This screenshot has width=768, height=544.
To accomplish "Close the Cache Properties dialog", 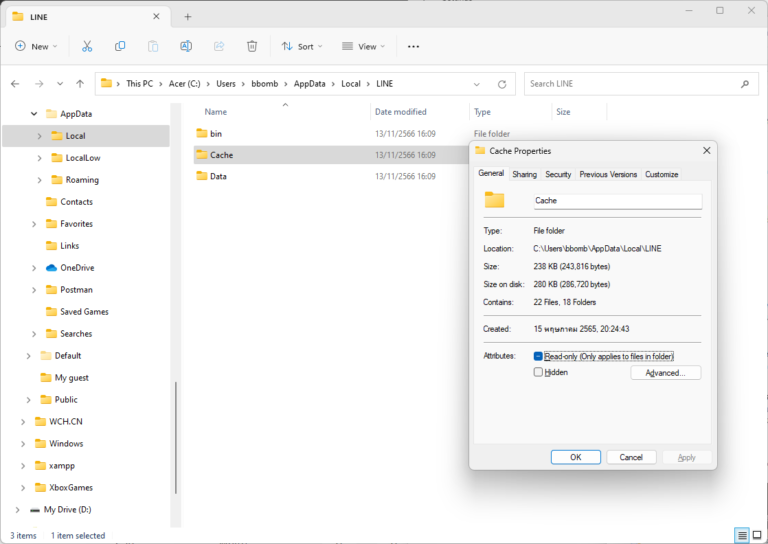I will tap(707, 151).
